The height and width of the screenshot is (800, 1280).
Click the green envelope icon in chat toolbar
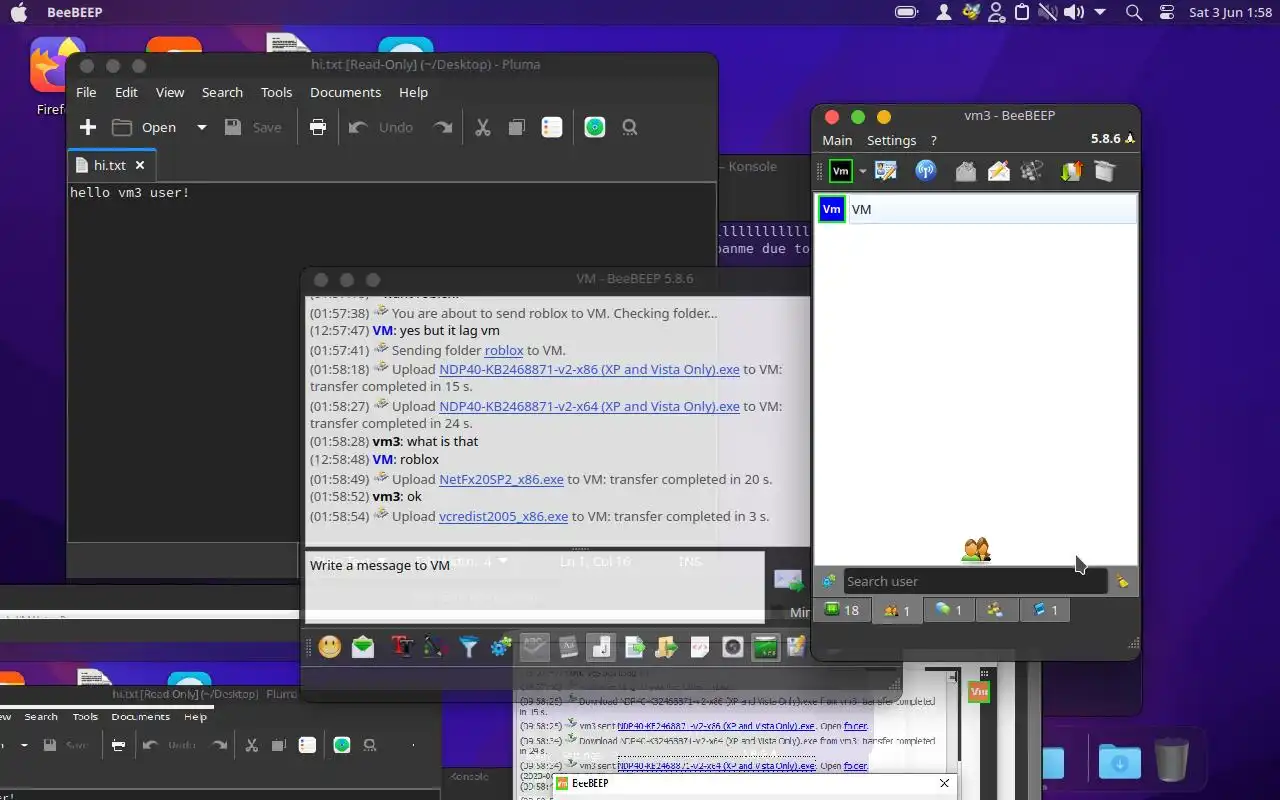coord(363,647)
